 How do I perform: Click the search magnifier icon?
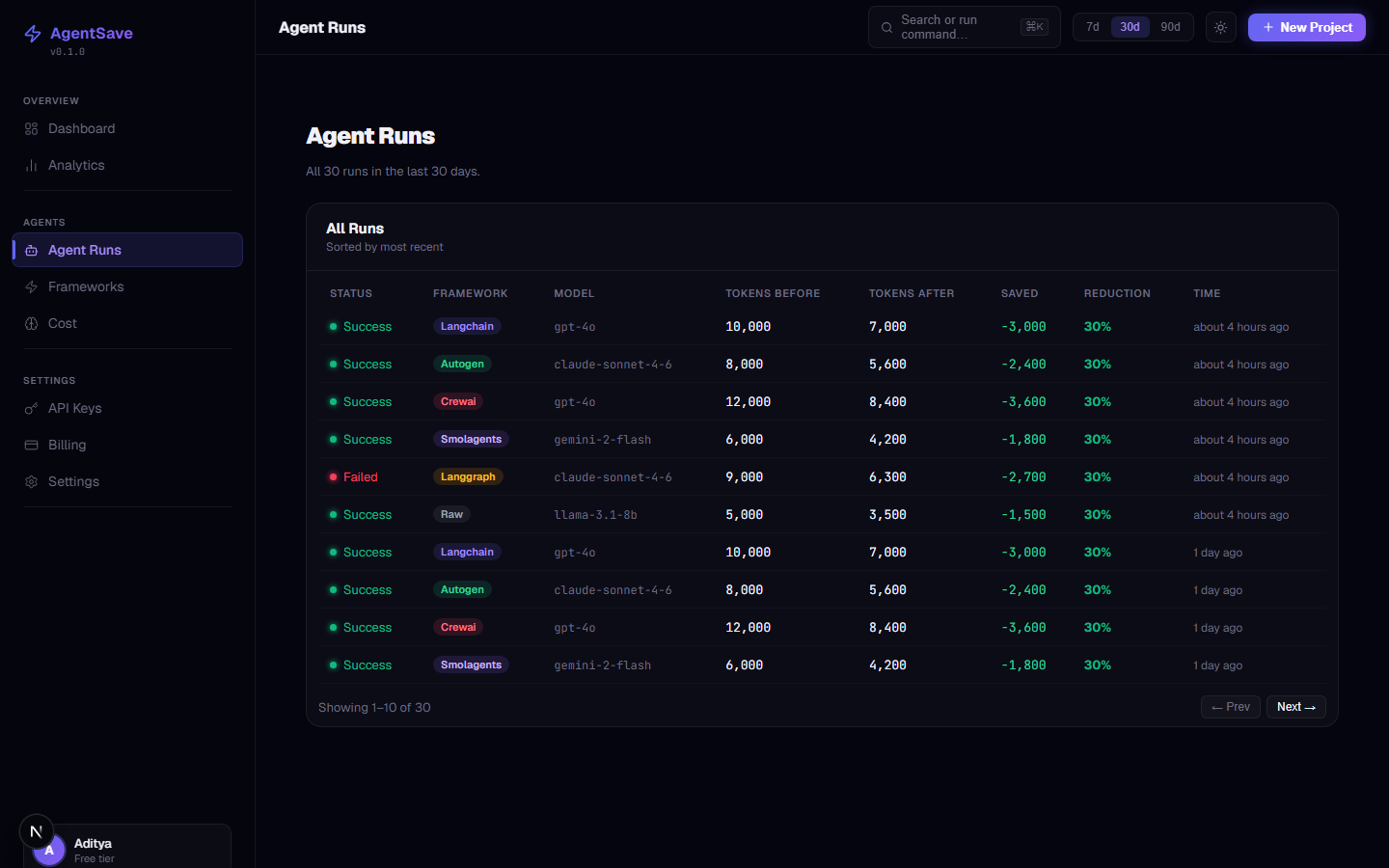(x=886, y=28)
